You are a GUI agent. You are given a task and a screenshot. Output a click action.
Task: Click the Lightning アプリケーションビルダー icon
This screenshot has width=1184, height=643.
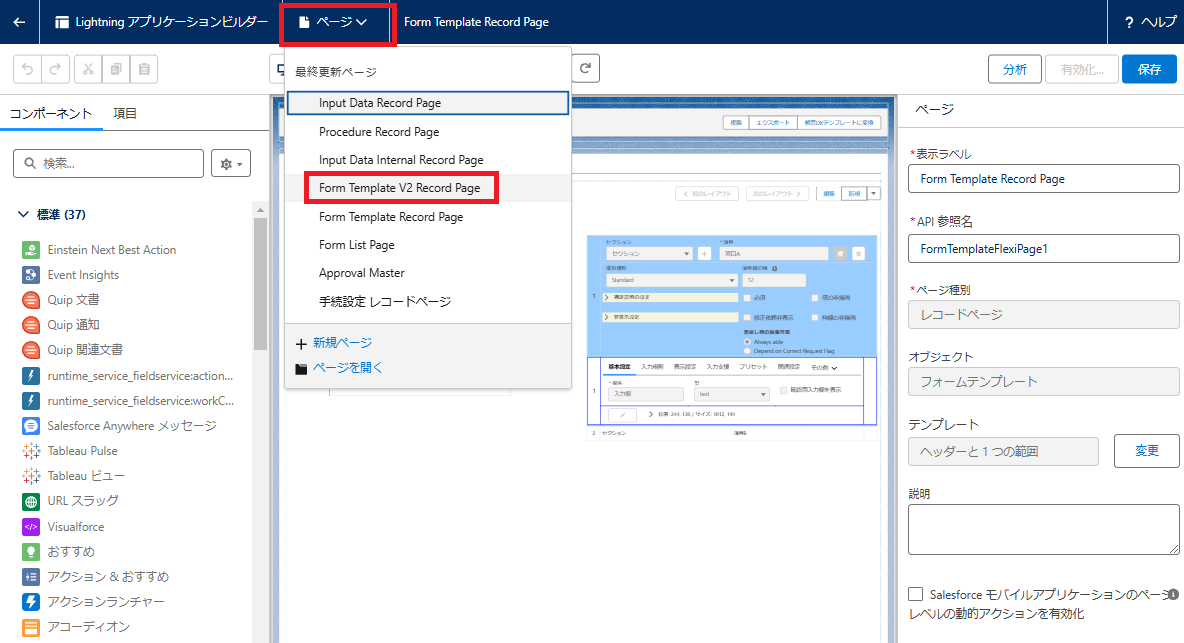point(62,22)
